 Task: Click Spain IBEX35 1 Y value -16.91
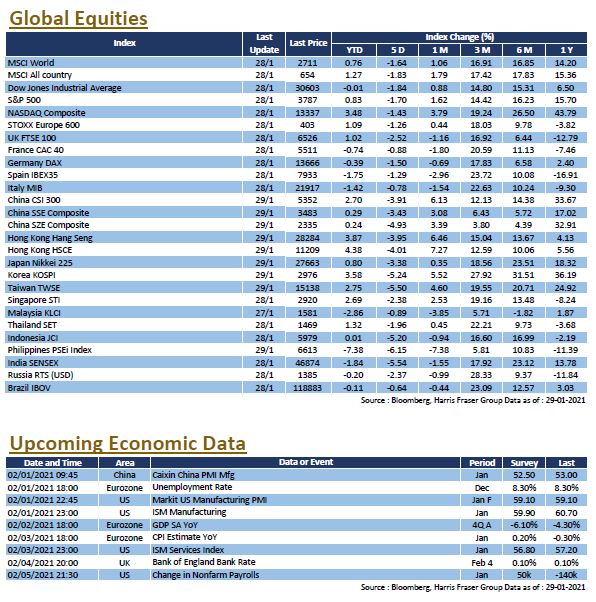click(x=566, y=175)
